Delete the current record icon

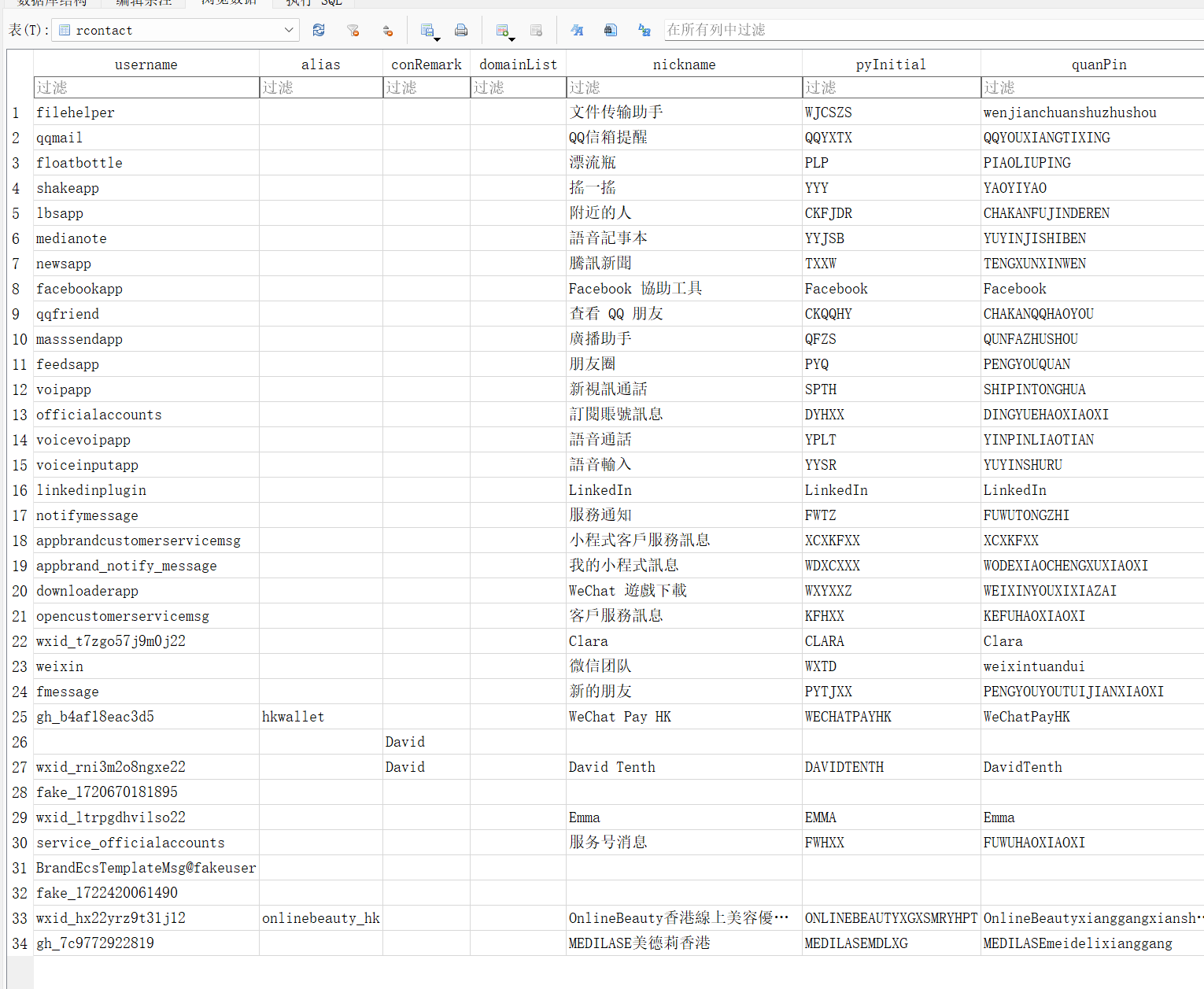click(537, 31)
